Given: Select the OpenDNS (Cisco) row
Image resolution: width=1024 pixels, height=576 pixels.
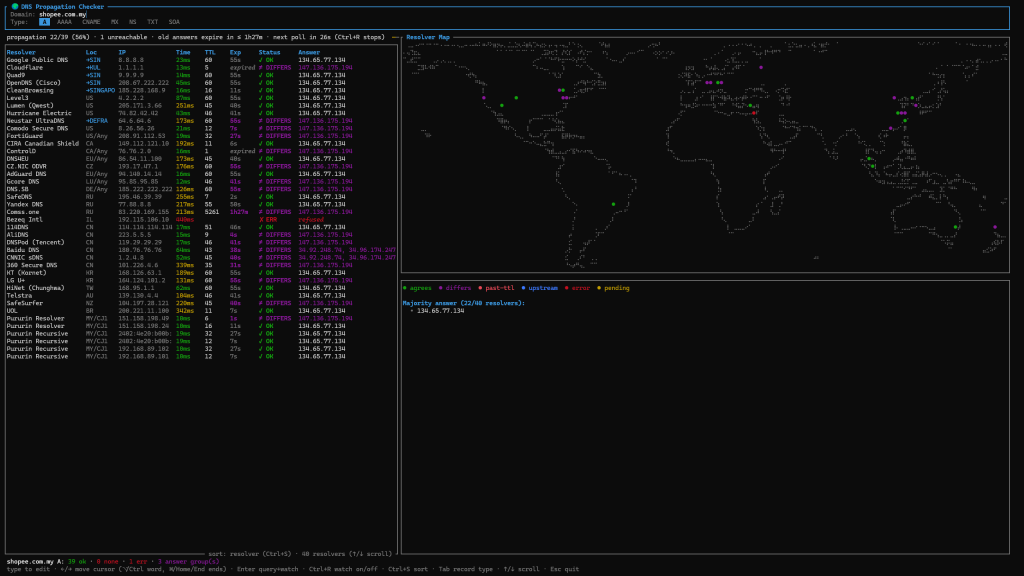Looking at the screenshot, I should pos(201,83).
